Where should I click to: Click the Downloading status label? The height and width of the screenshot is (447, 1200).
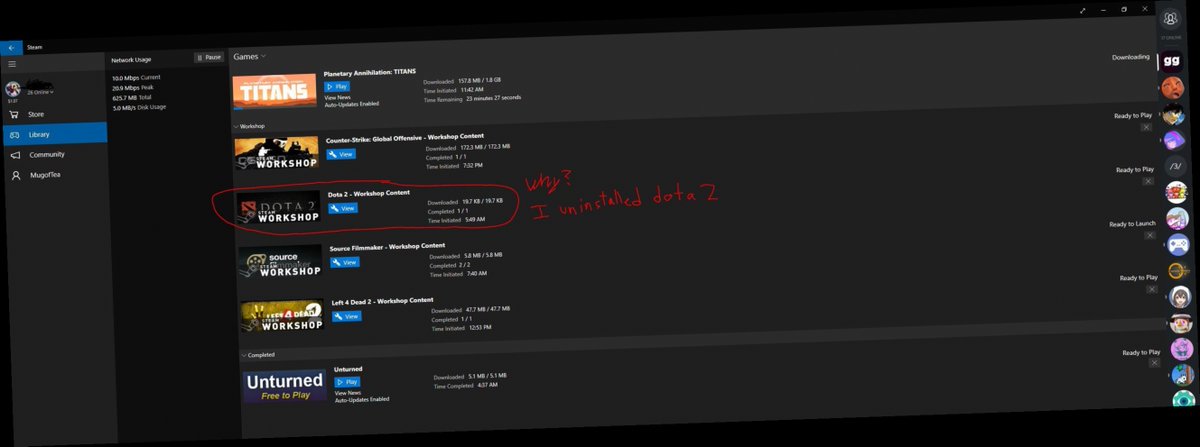(1131, 57)
